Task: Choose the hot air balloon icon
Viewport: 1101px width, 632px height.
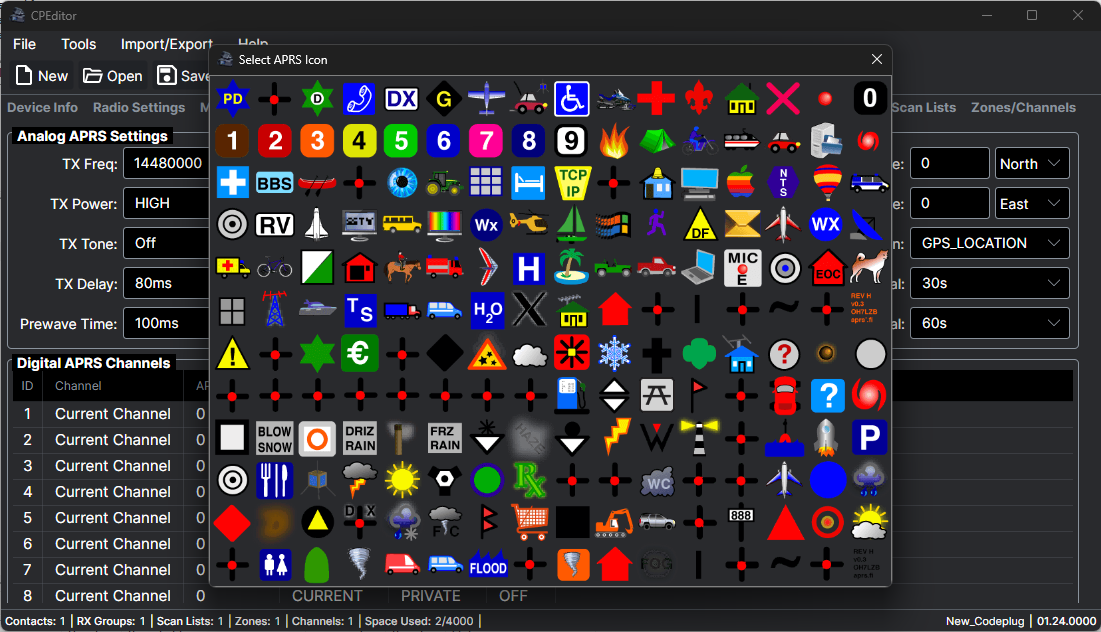Action: click(x=826, y=183)
